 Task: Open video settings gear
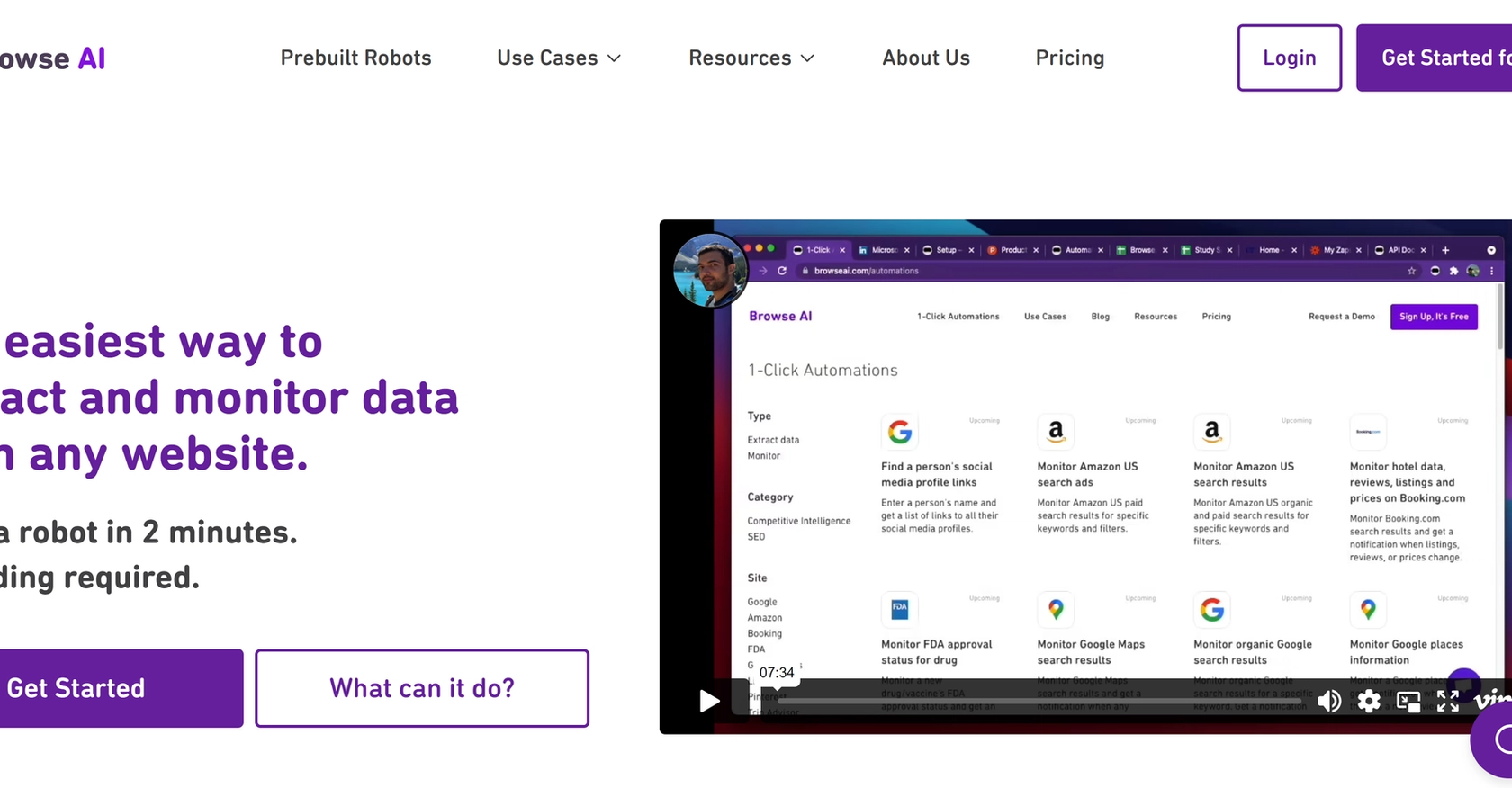1368,702
